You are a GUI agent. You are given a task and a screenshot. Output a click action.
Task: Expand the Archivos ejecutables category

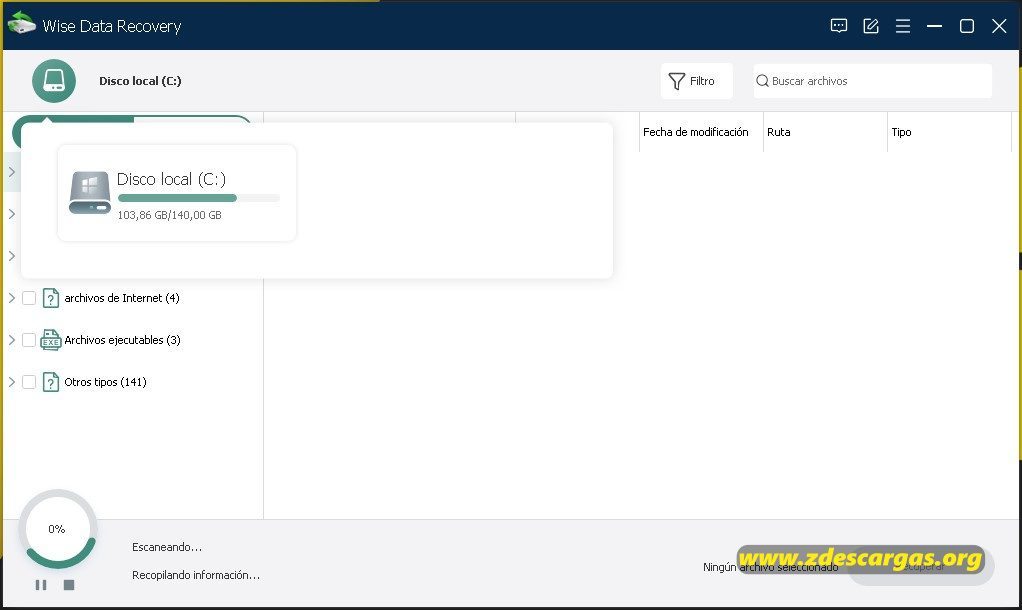click(x=11, y=340)
